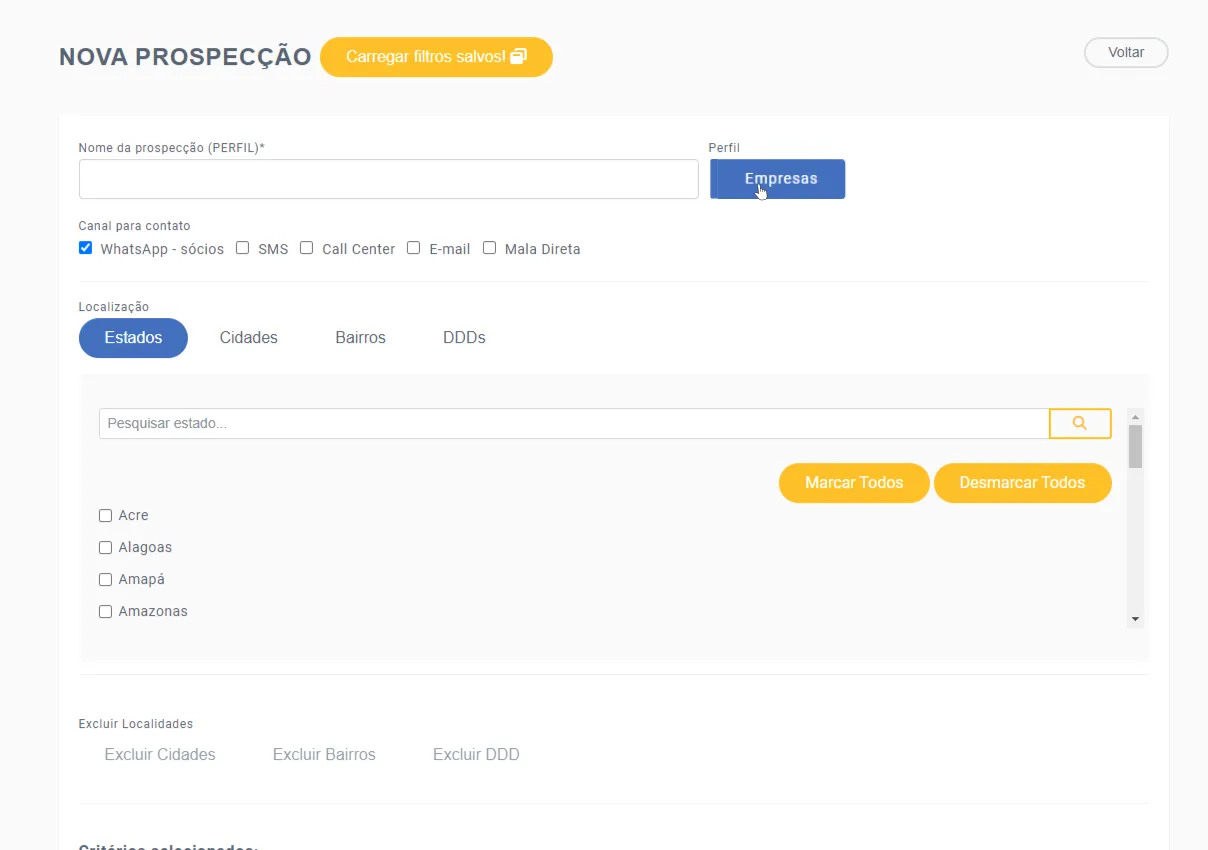Switch to the Cidades location tab
This screenshot has width=1208, height=850.
pyautogui.click(x=249, y=338)
